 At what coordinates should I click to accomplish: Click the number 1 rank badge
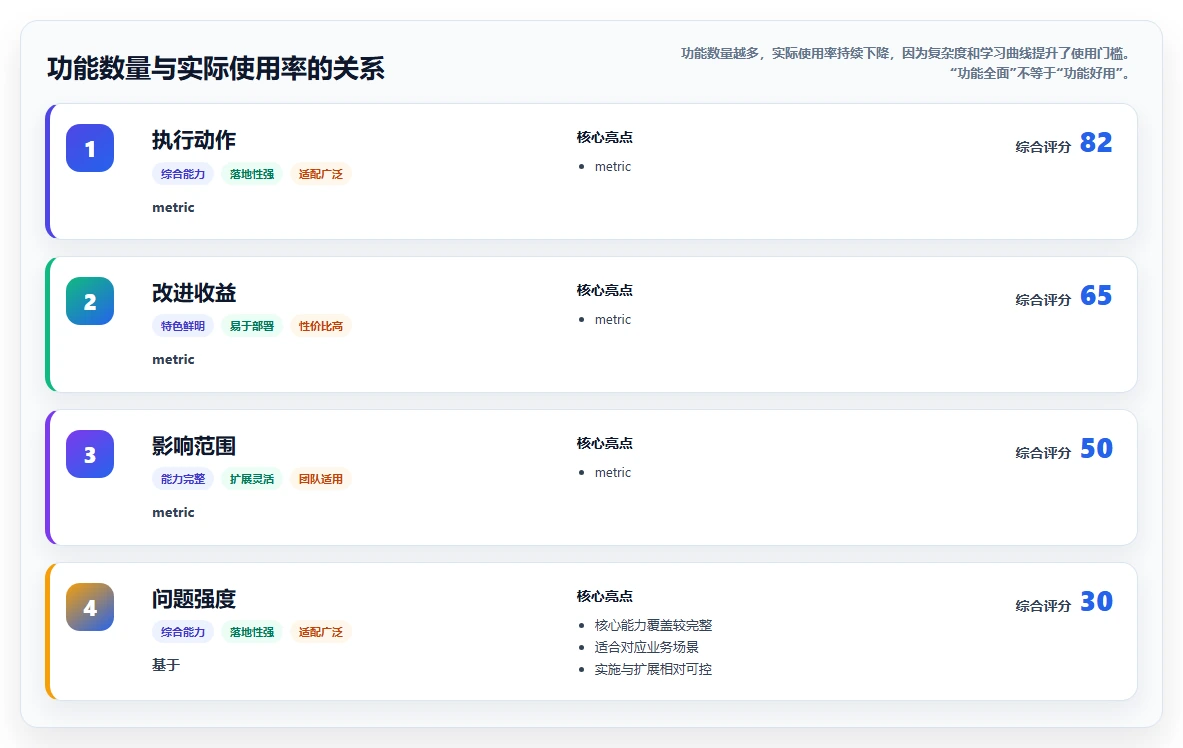click(x=90, y=148)
